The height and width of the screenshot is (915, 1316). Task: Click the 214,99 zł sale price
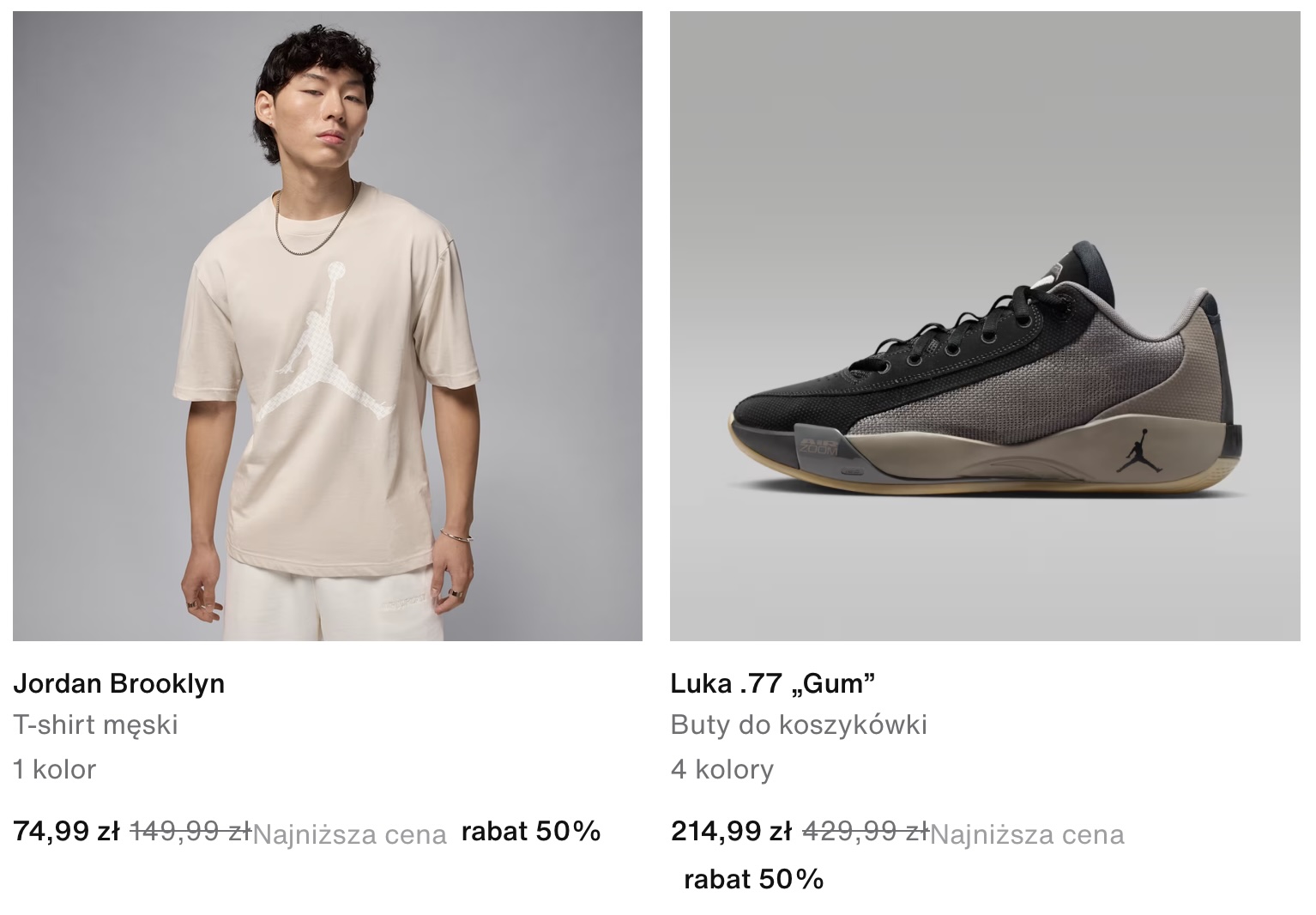(732, 831)
